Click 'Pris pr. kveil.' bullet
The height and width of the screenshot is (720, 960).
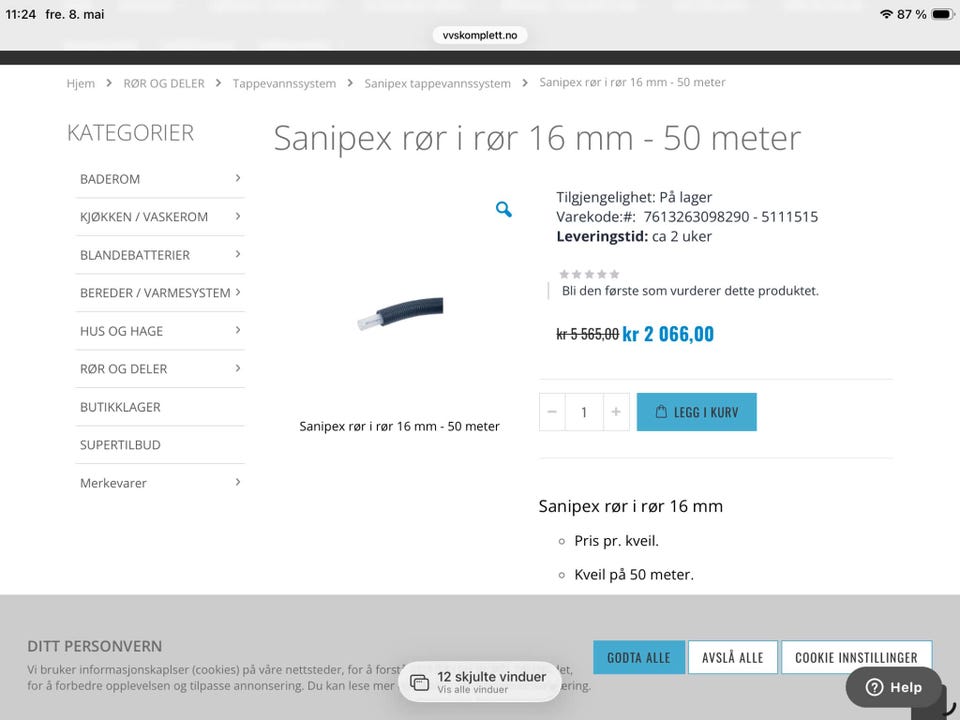pos(616,541)
